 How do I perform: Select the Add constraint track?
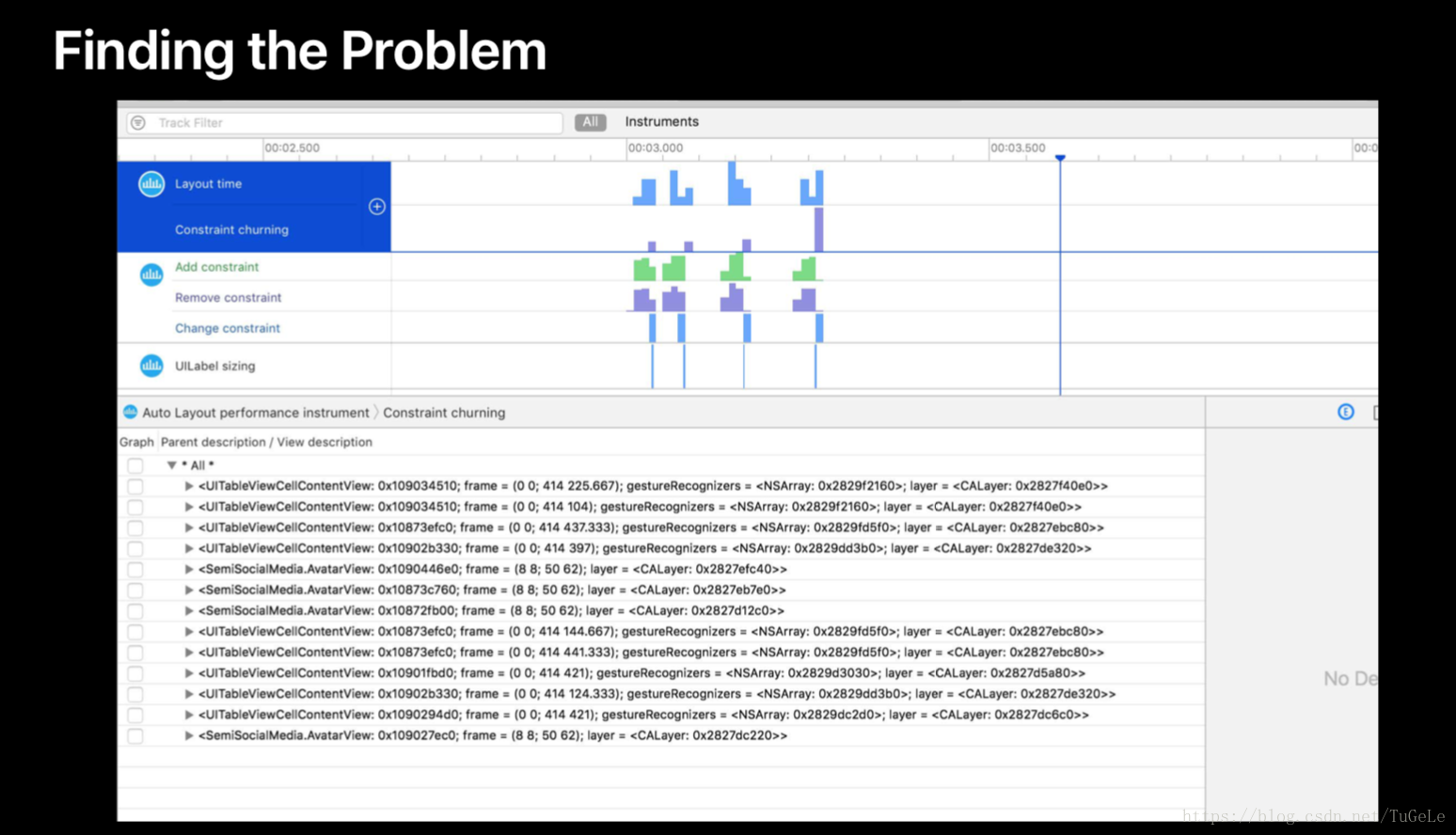tap(216, 267)
